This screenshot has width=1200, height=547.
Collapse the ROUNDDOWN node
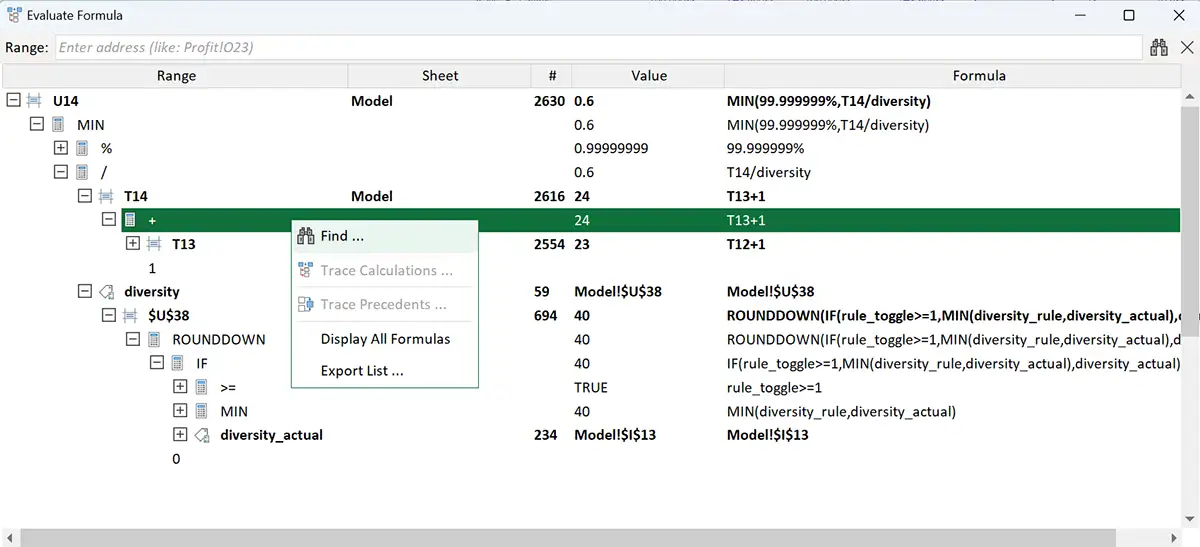point(132,339)
